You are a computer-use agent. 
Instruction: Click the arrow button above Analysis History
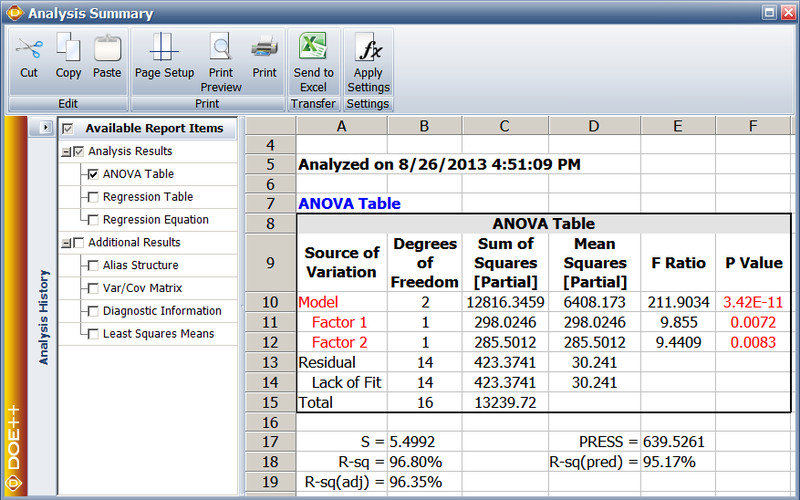point(45,128)
